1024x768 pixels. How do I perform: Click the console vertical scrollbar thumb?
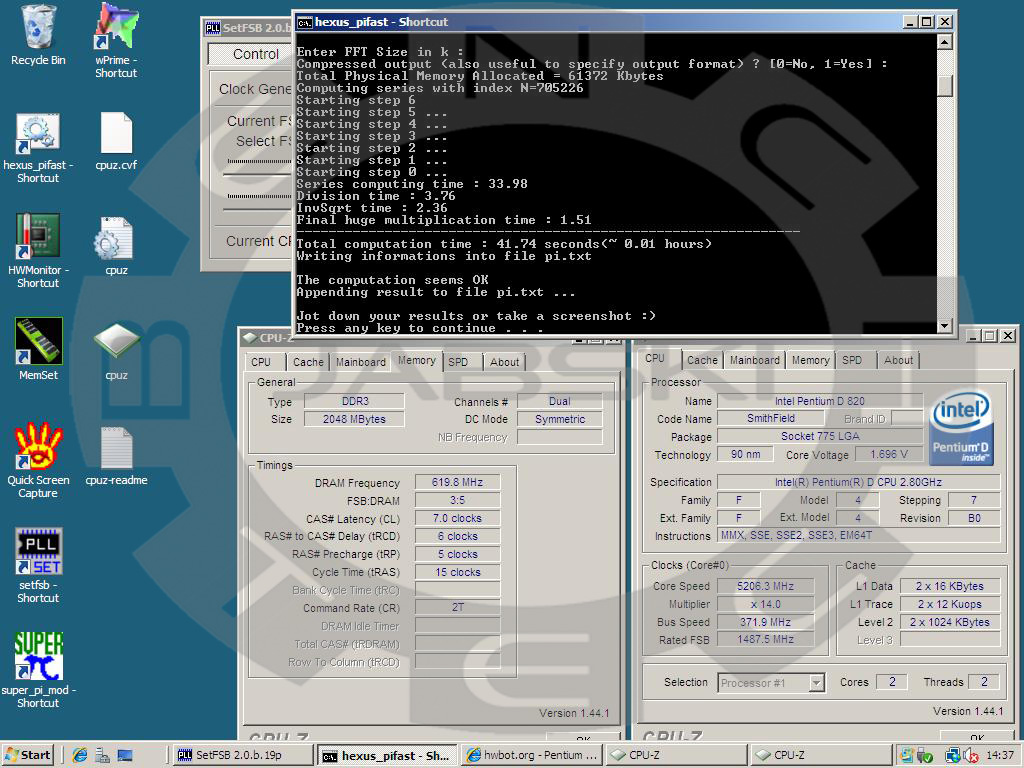point(944,85)
